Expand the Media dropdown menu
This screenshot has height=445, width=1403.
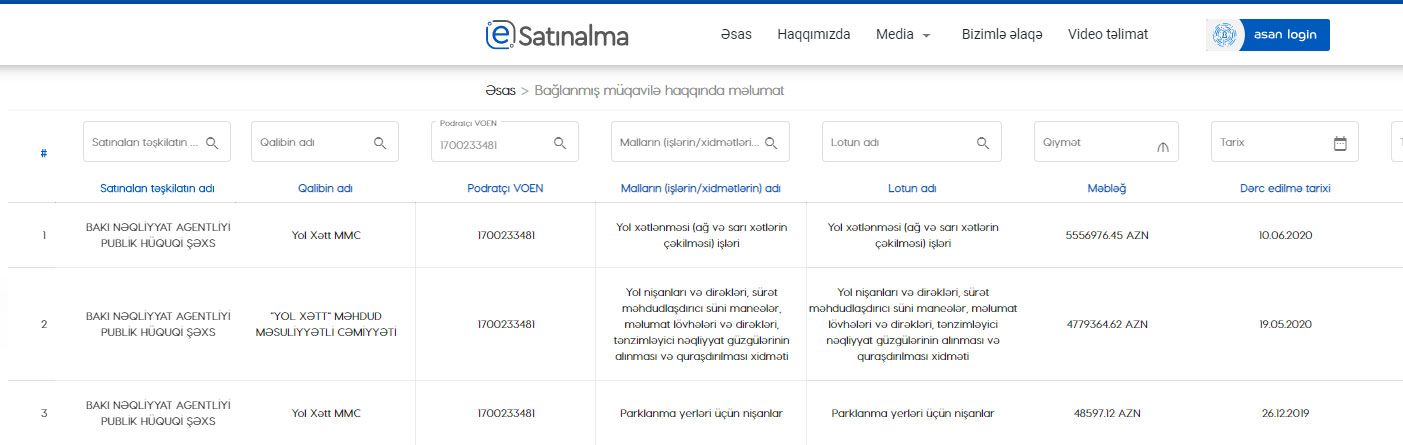coord(903,34)
